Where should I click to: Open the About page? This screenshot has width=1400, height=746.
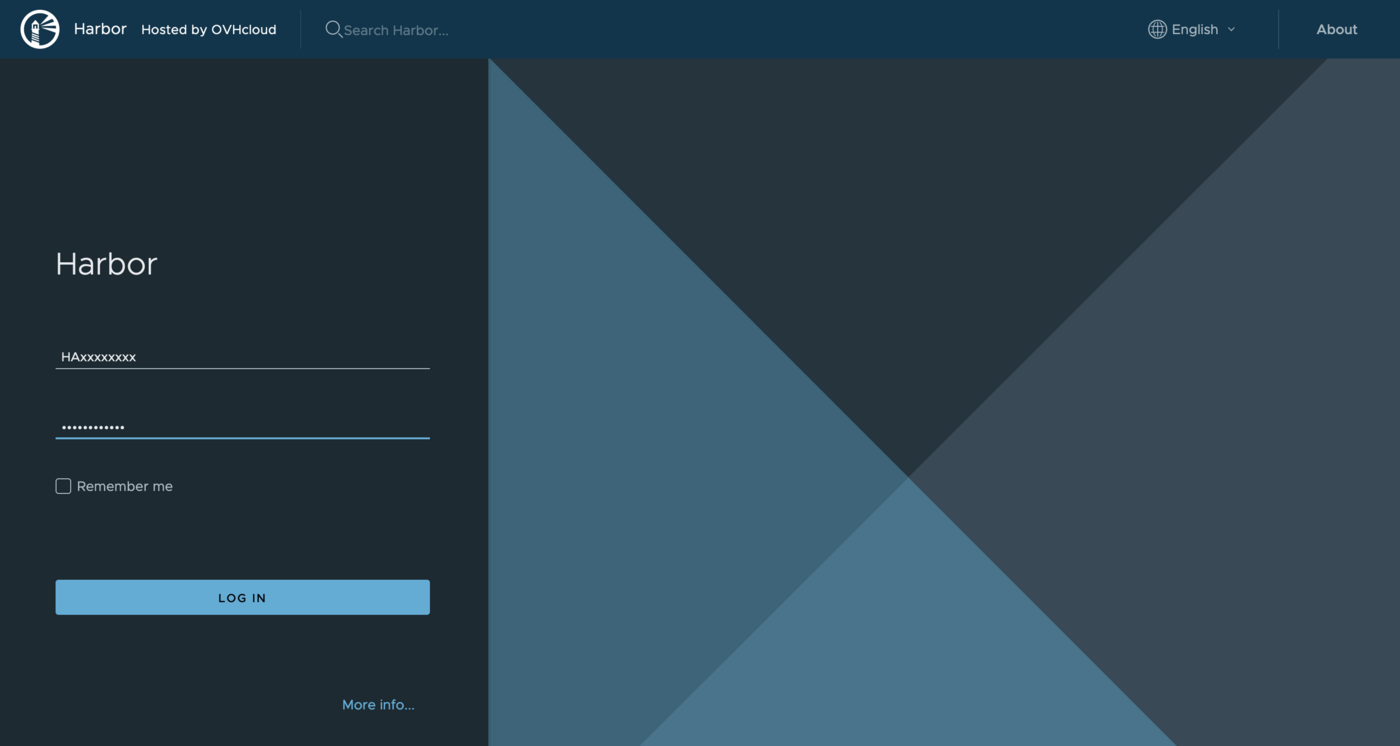[x=1337, y=29]
